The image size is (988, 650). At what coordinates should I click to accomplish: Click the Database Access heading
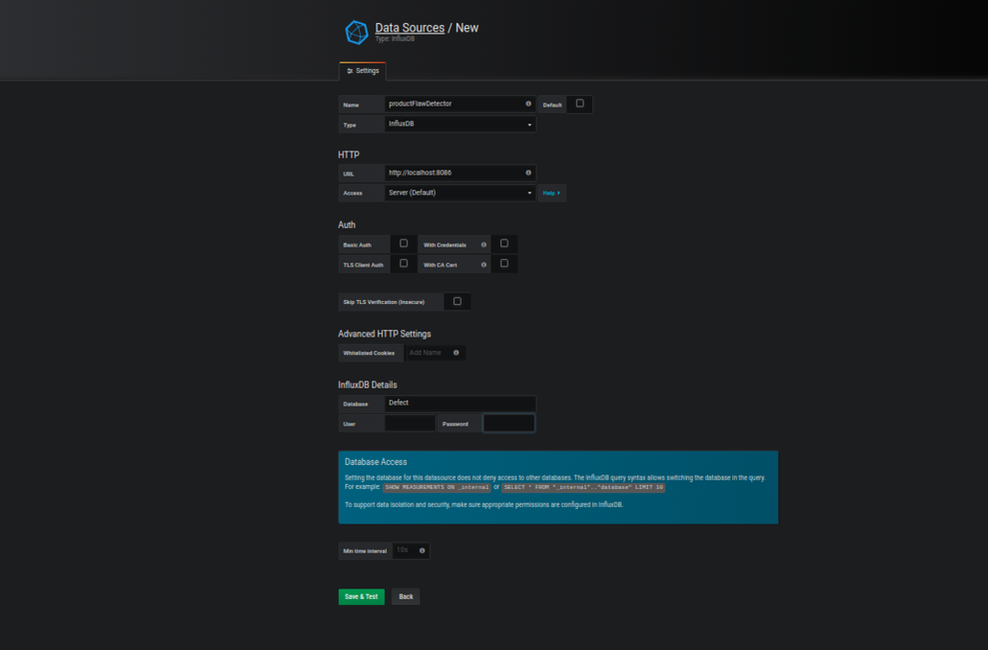tap(376, 462)
